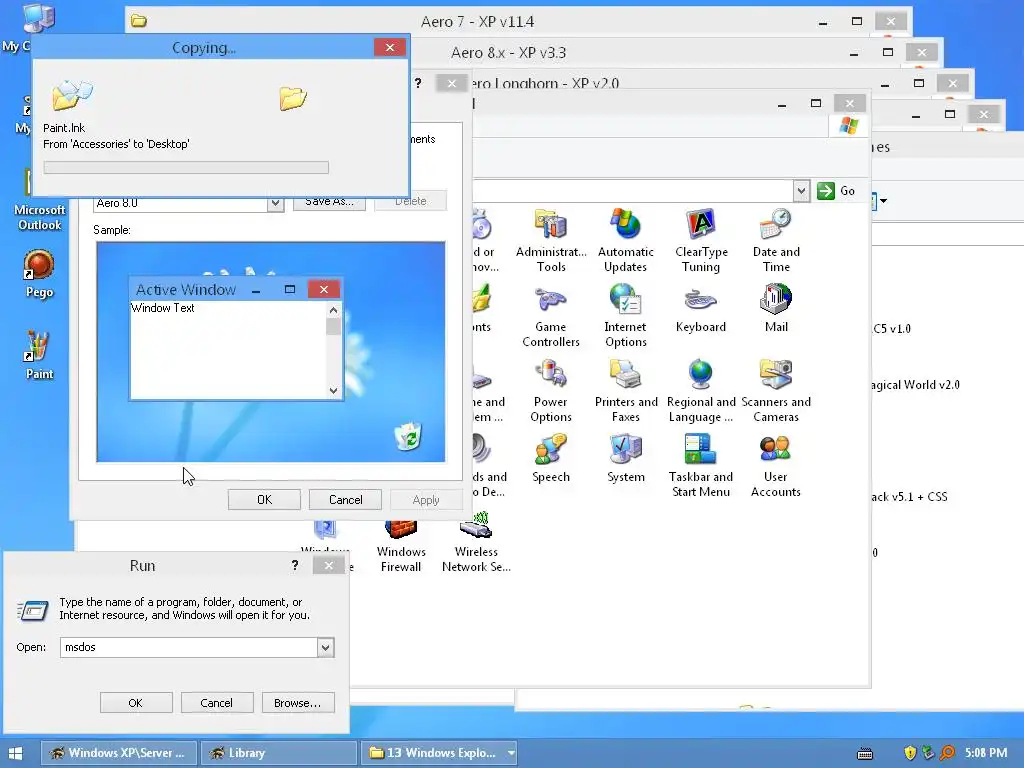Open ClearType Tuning icon
This screenshot has height=768, width=1024.
[701, 240]
